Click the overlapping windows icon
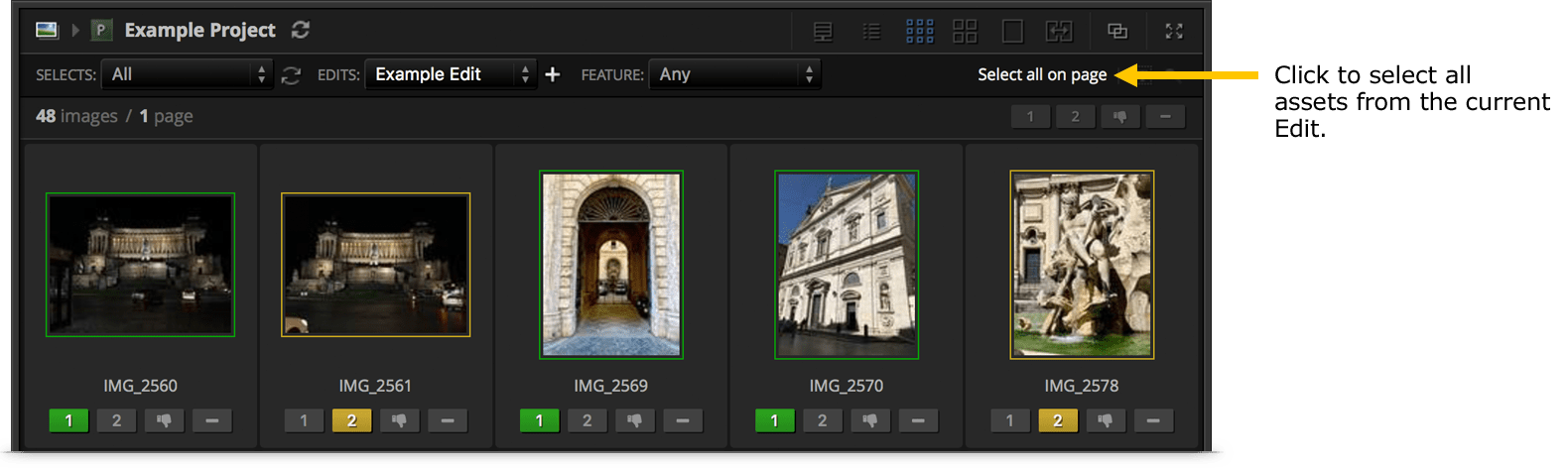Image resolution: width=1568 pixels, height=470 pixels. coord(1117,32)
